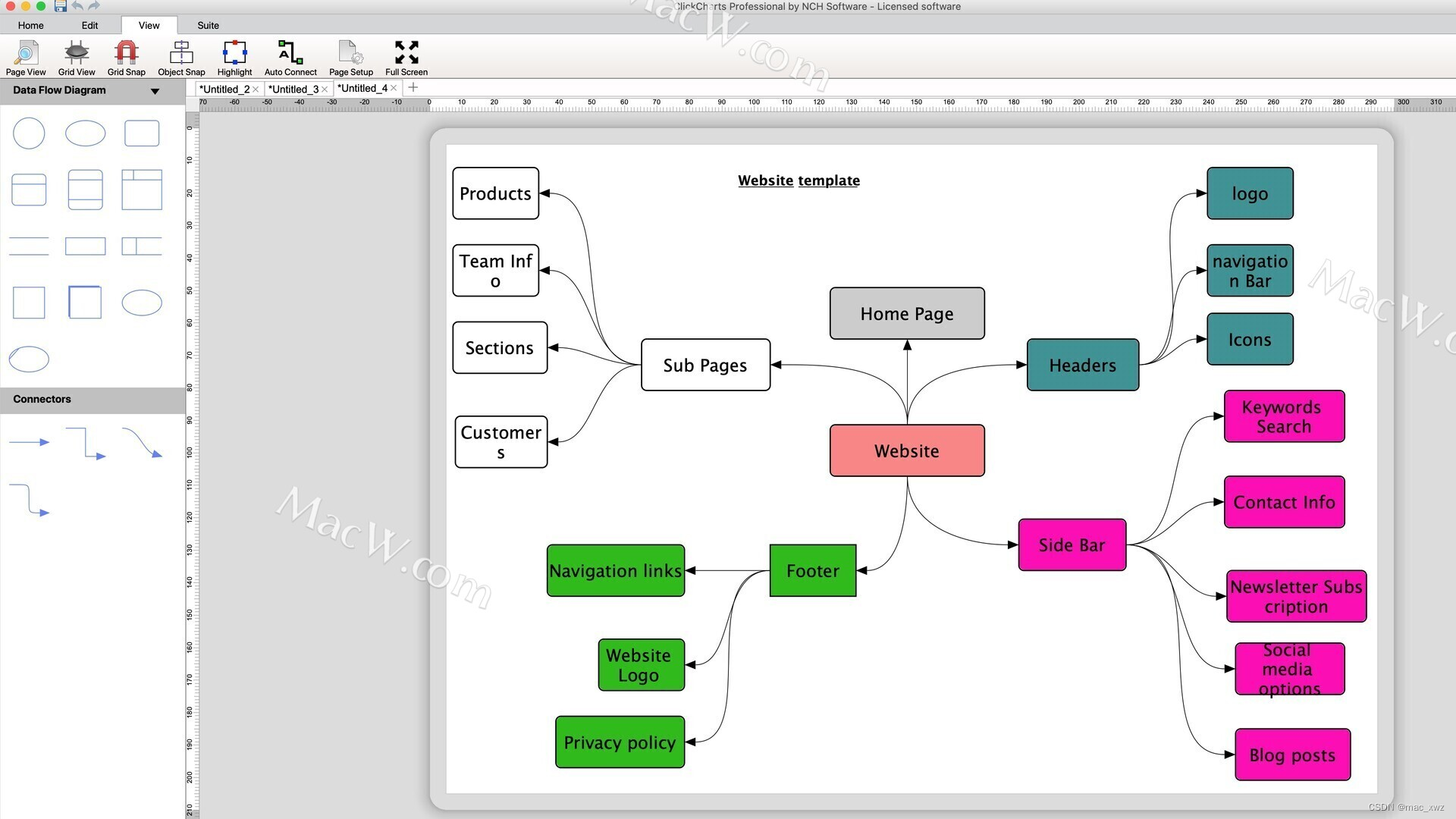Screen dimensions: 1456x819
Task: Toggle Auto Connect tool
Action: tap(290, 58)
